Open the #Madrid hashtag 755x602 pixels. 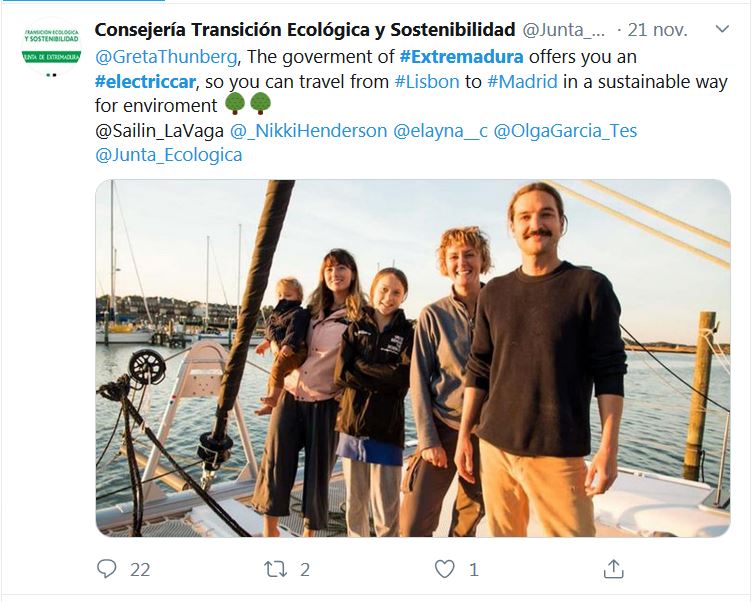click(522, 82)
